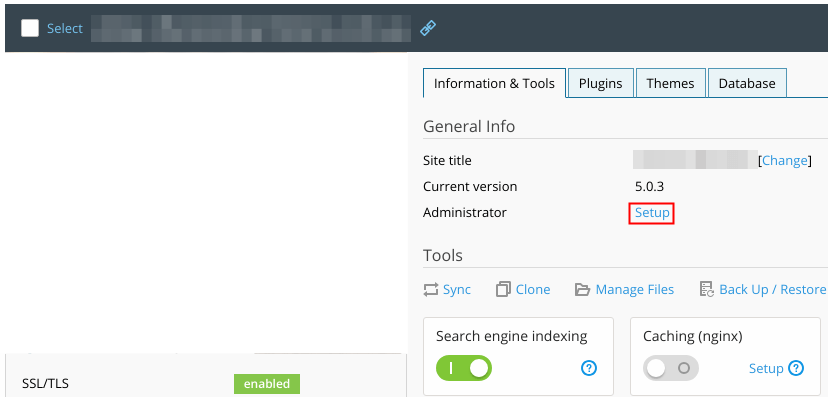Click the SSL/TLS enabled status badge
Screen dimensions: 828x397
point(267,384)
